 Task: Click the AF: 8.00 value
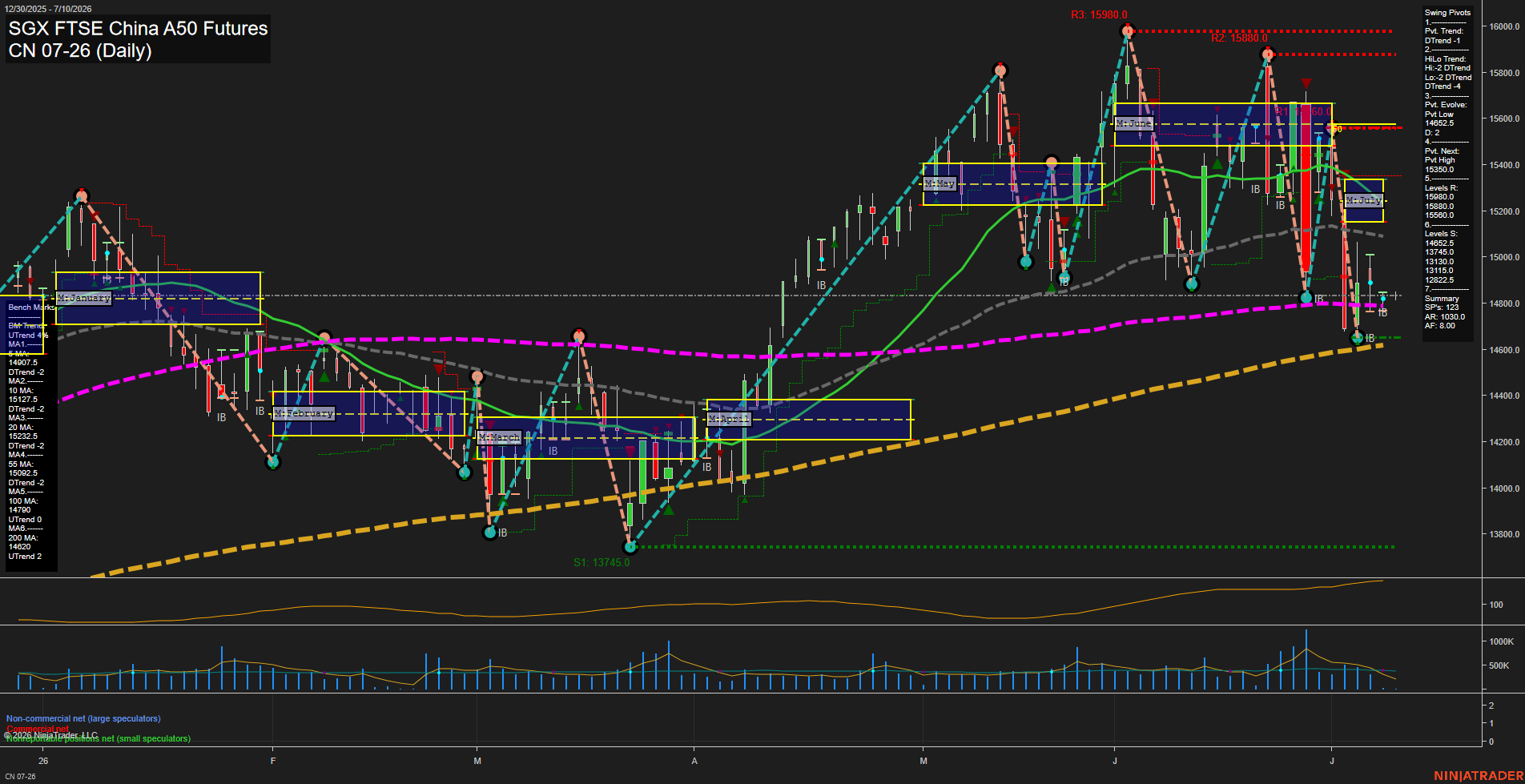pos(1440,326)
